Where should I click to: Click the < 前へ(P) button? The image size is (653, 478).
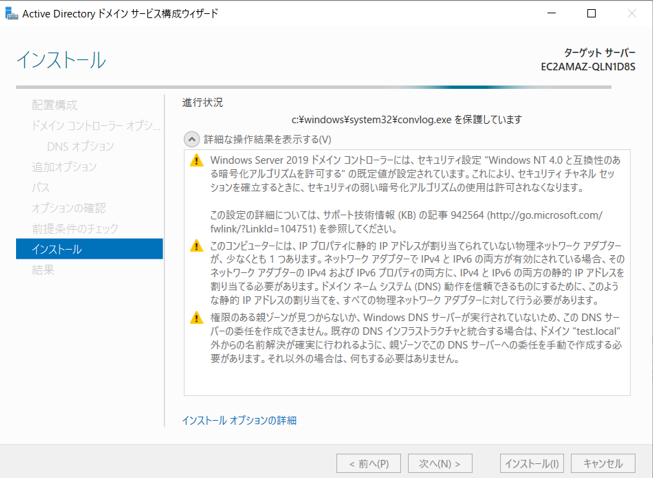(x=369, y=463)
